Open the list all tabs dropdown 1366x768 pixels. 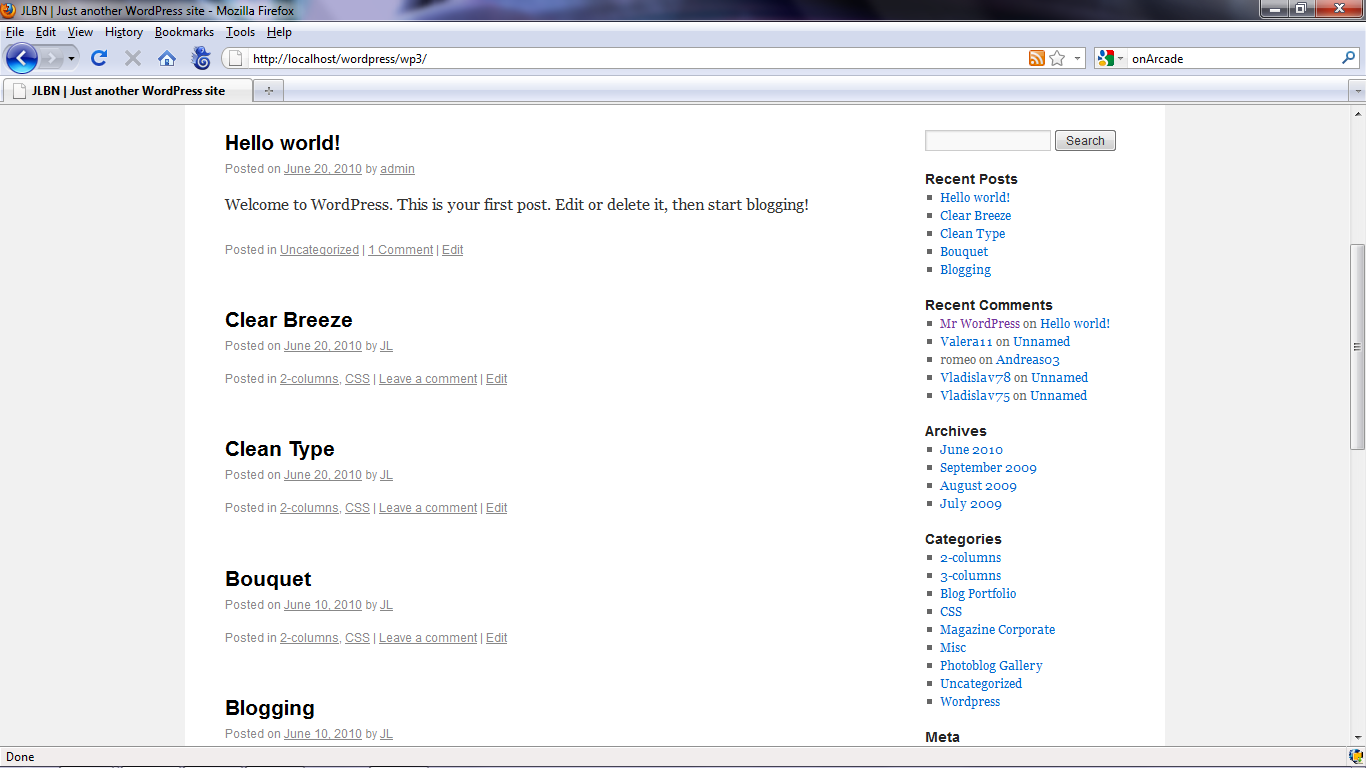point(1357,91)
